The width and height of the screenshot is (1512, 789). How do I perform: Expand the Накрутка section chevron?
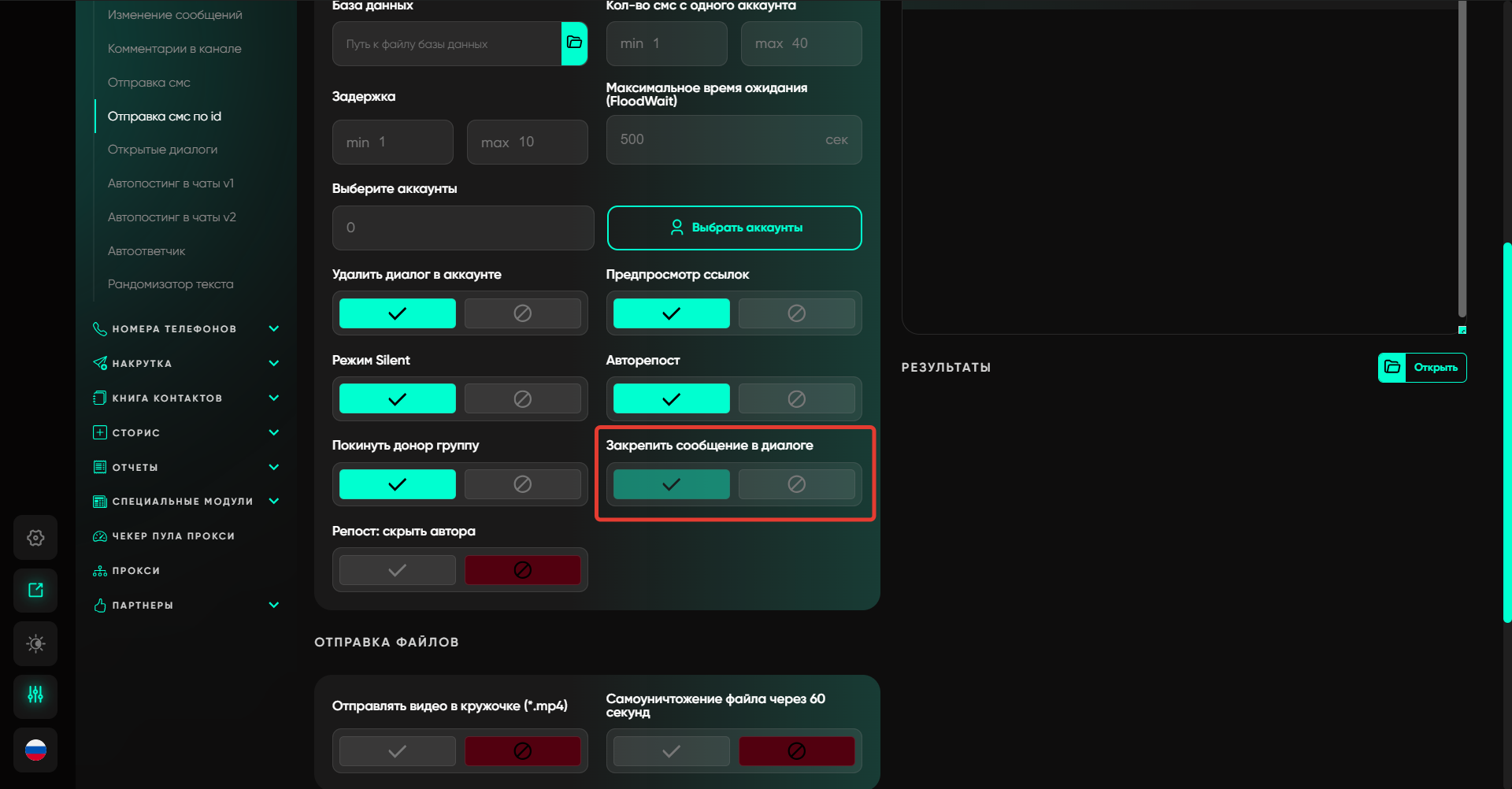pos(273,364)
